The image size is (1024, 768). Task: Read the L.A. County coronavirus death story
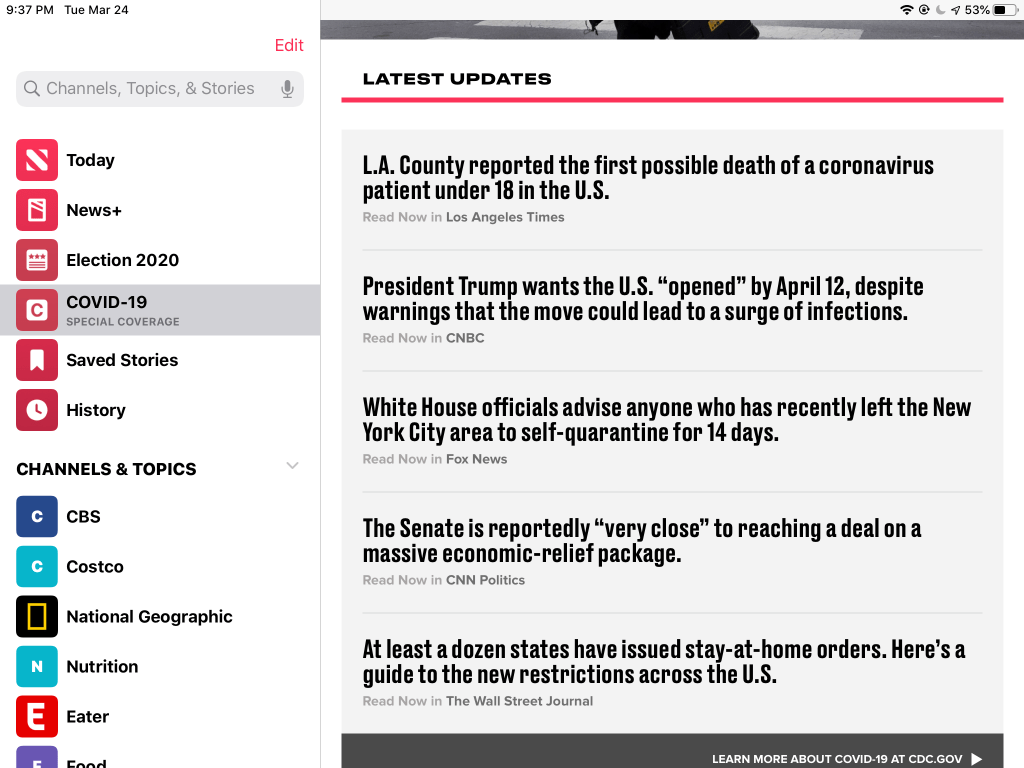pyautogui.click(x=647, y=178)
